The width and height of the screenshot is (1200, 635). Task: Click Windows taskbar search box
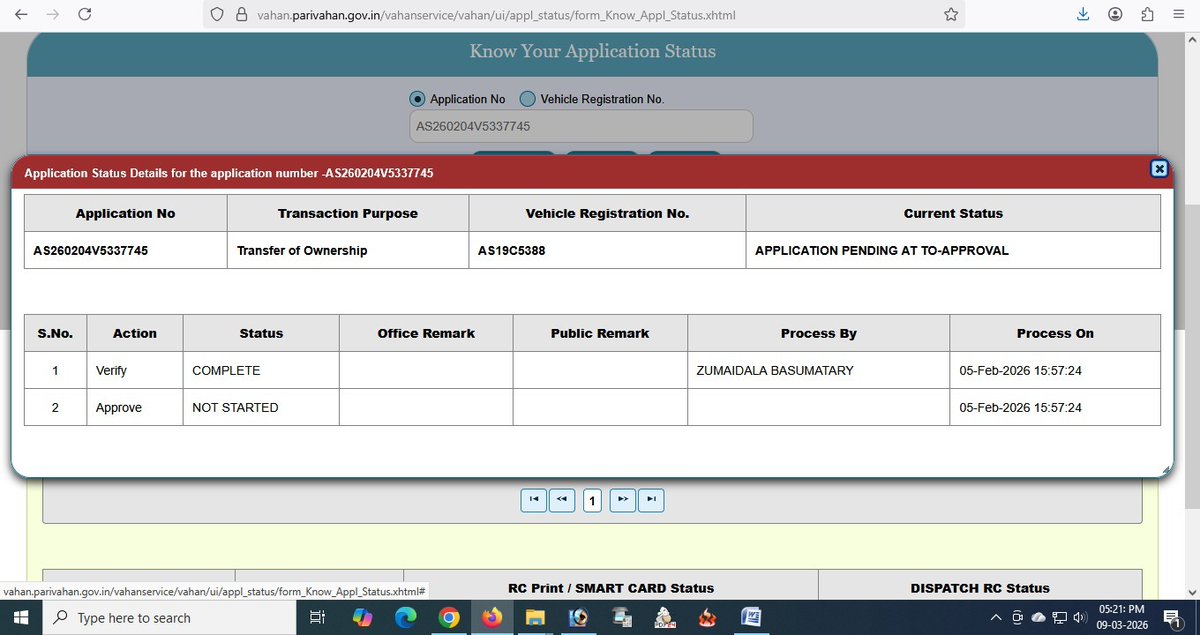tap(169, 618)
